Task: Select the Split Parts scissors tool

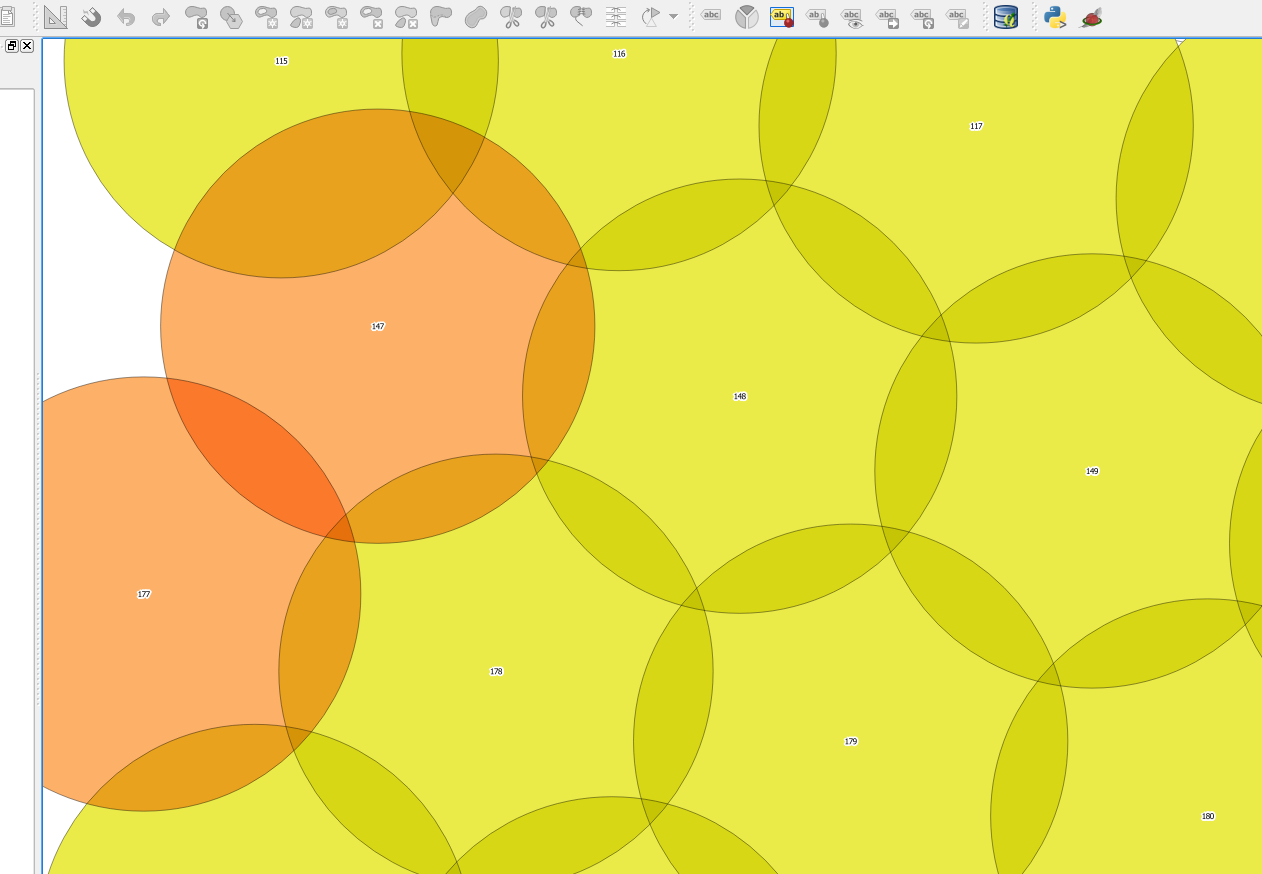Action: (546, 16)
